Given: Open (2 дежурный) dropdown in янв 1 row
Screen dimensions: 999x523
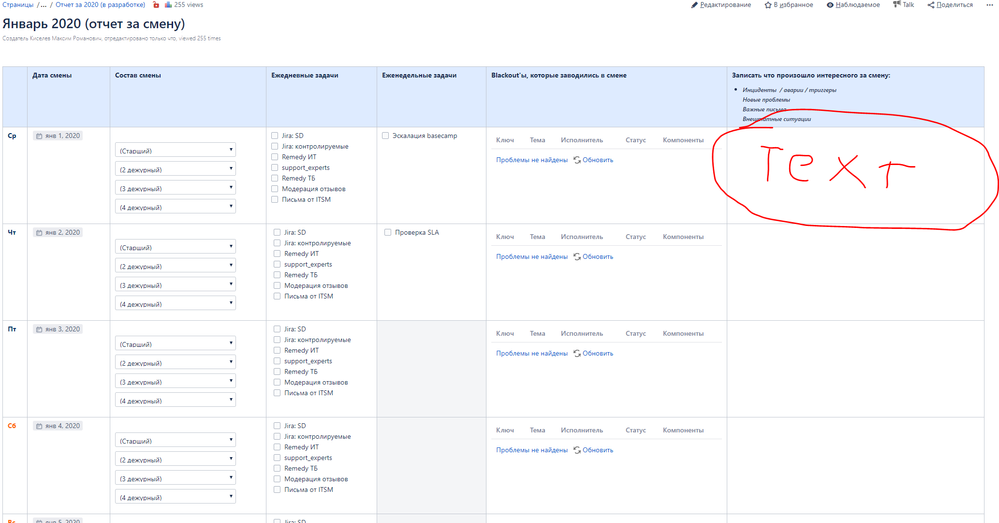Looking at the screenshot, I should [175, 169].
